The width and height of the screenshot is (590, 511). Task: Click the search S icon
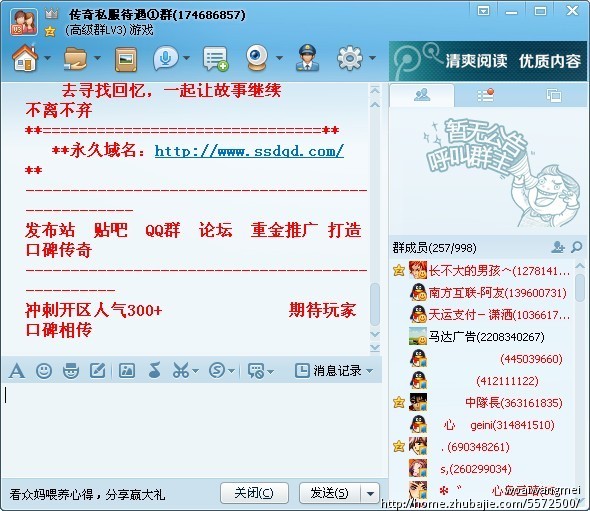click(x=217, y=371)
